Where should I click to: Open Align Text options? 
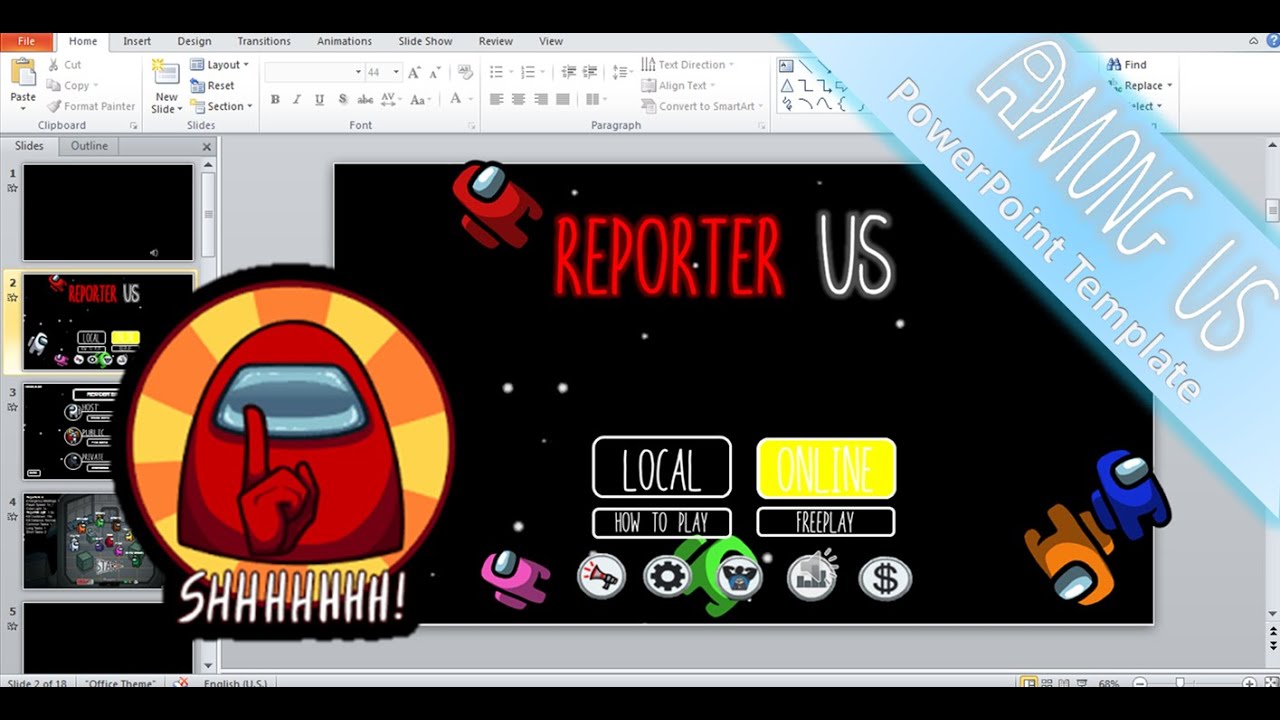678,86
